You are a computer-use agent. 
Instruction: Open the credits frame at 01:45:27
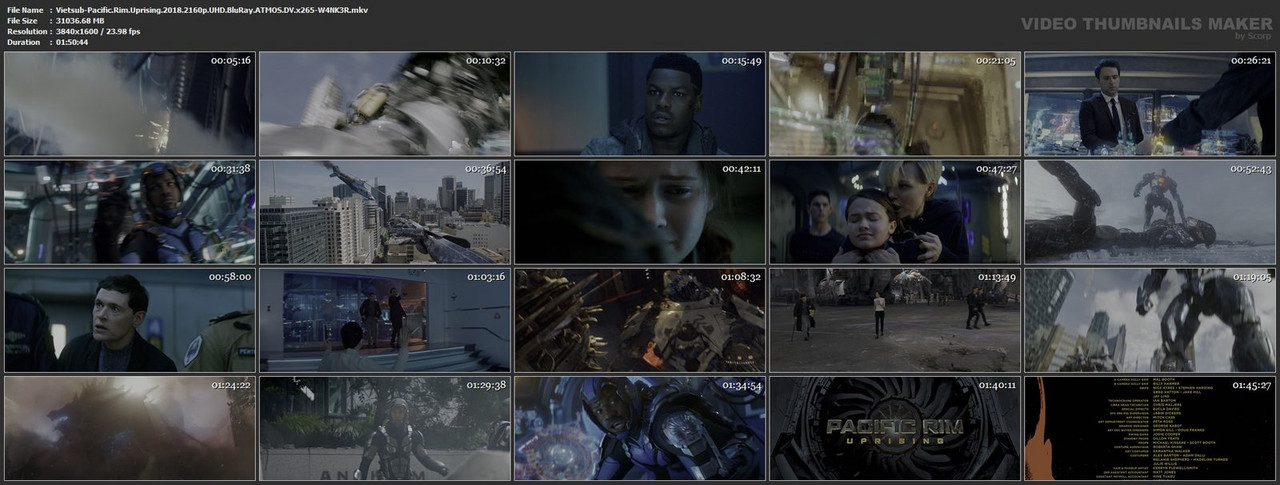(1150, 428)
